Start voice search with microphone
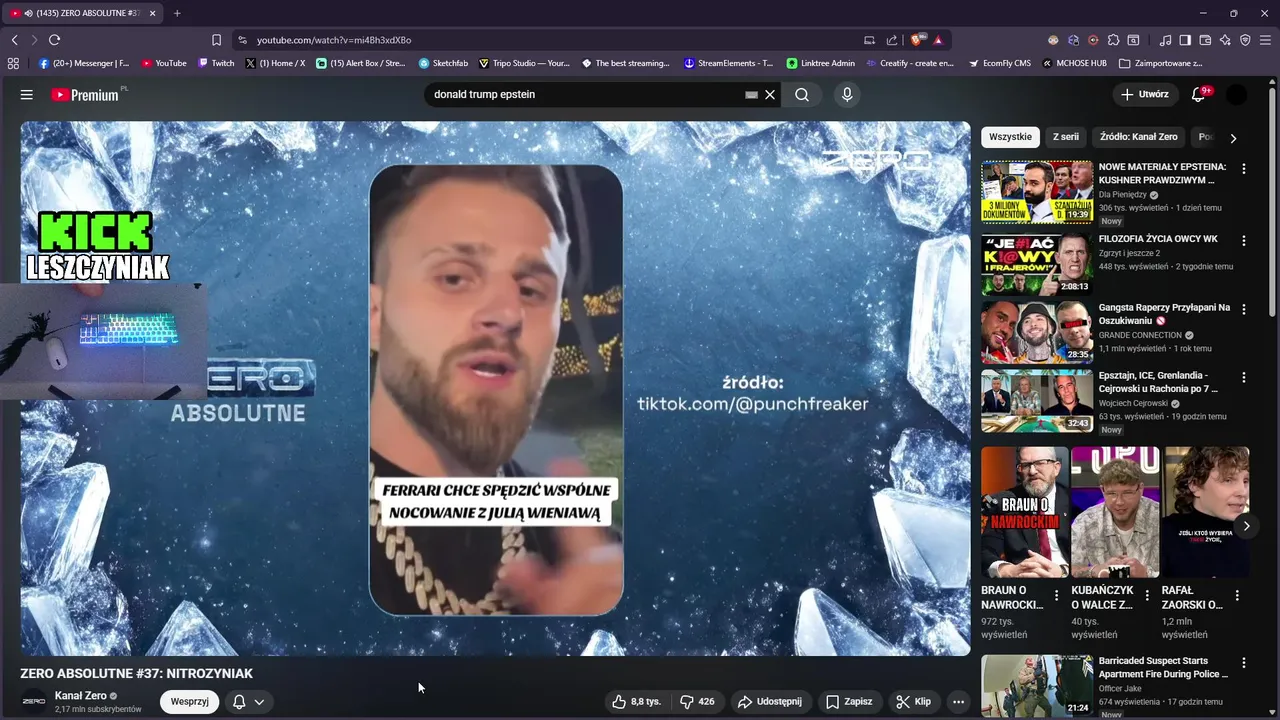The image size is (1280, 720). tap(847, 94)
